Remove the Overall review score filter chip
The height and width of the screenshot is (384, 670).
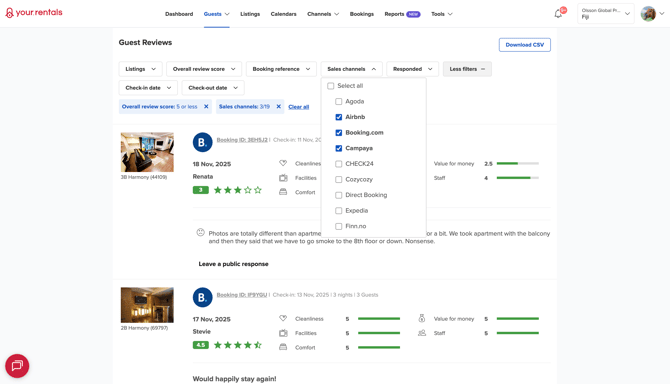click(x=206, y=106)
